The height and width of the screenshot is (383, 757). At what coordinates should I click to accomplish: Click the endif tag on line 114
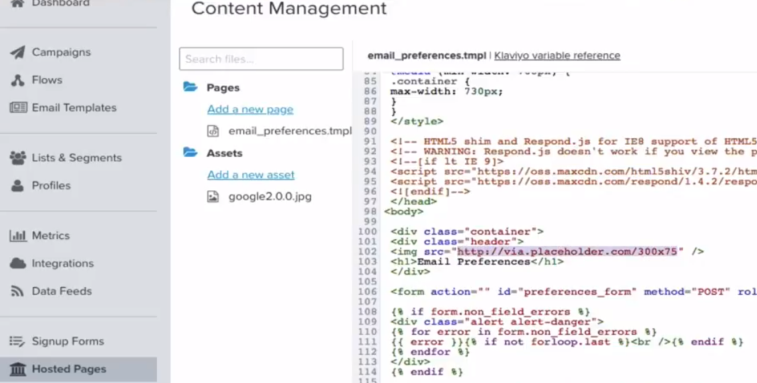[427, 372]
